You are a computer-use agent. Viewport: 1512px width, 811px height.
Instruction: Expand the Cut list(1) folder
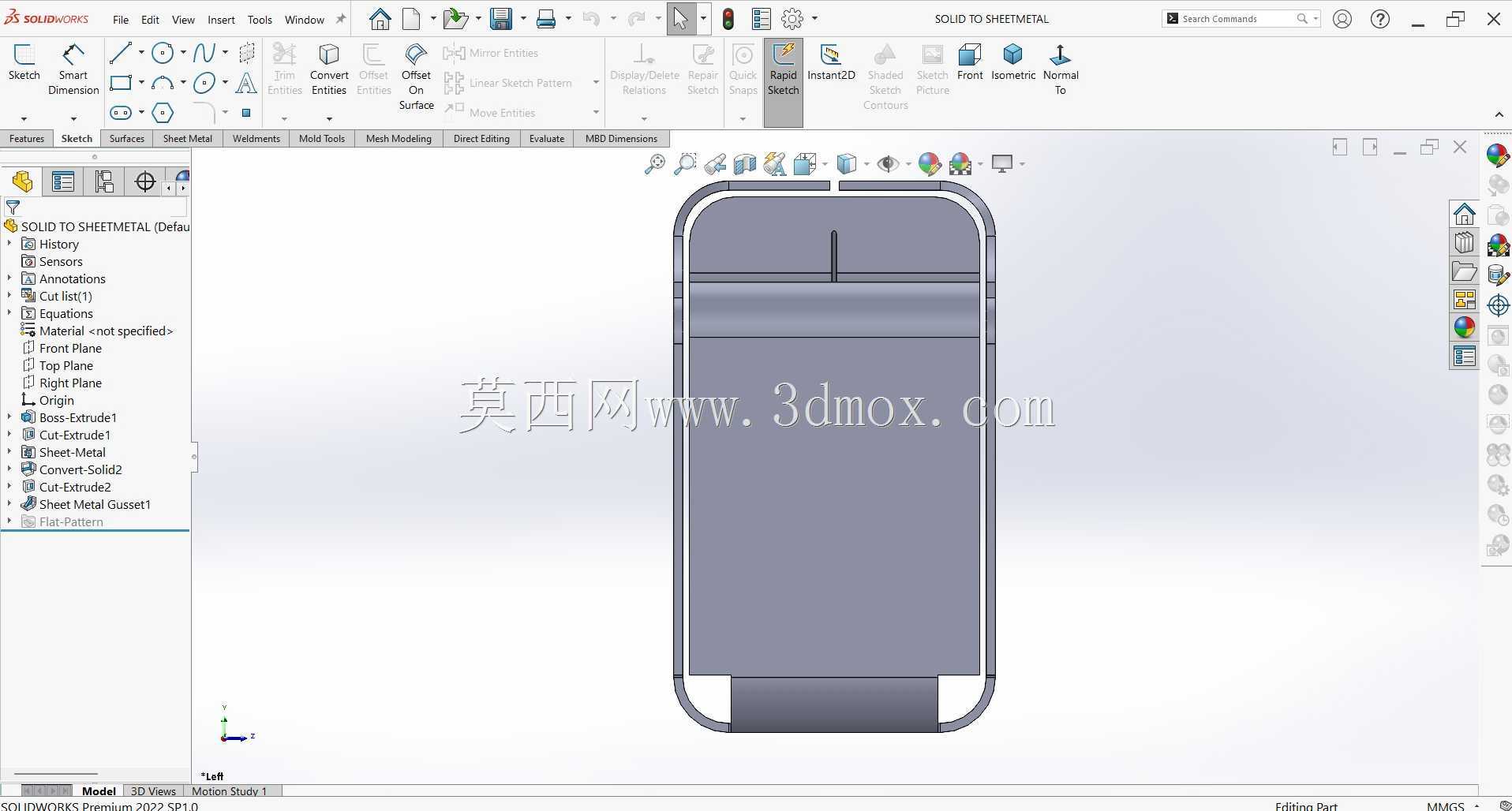click(x=9, y=296)
